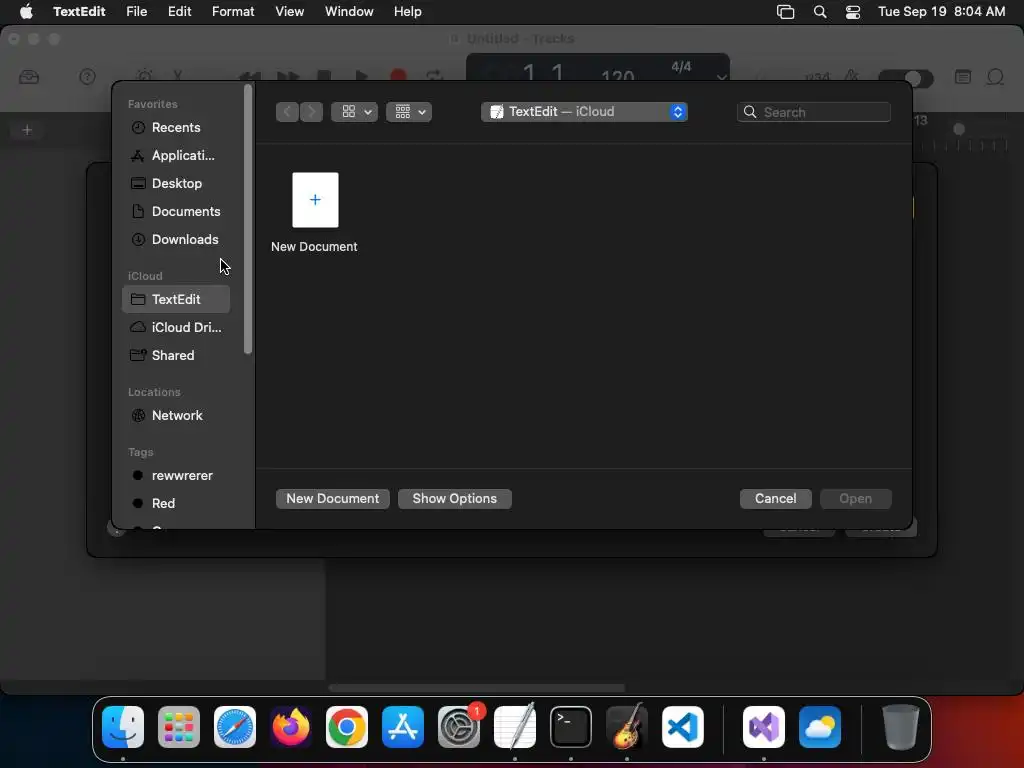Click the back navigation arrow
Viewport: 1024px width, 768px height.
287,112
